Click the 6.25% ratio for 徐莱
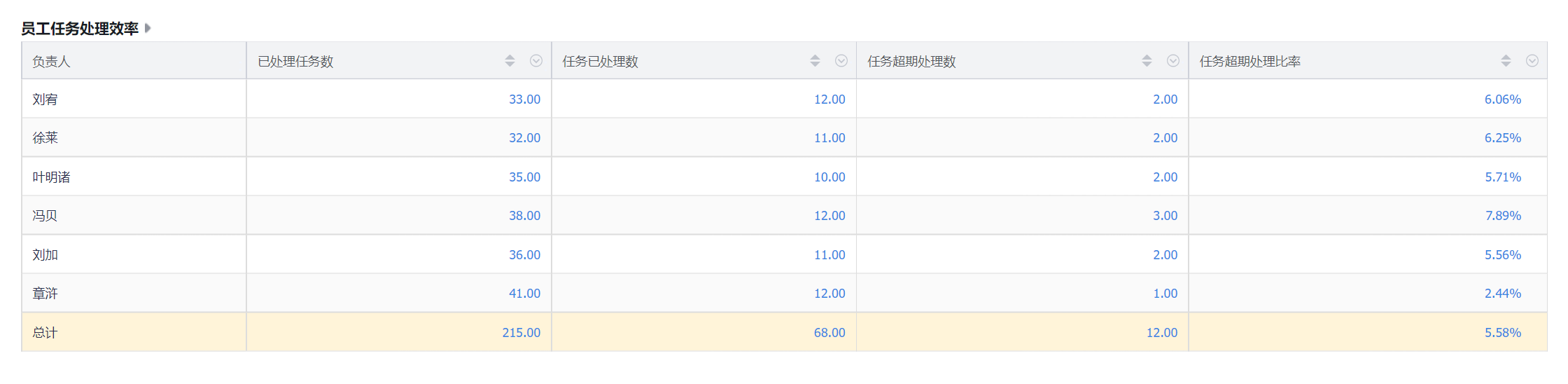Screen dimensions: 1568x384 pos(1503,138)
